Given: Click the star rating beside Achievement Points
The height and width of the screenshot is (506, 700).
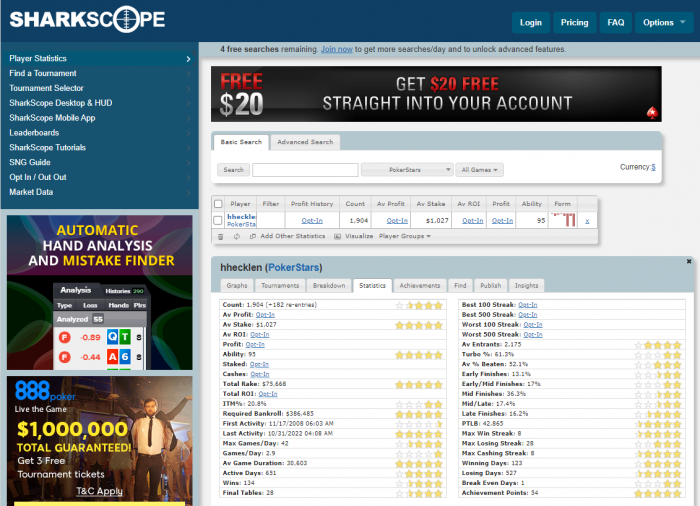Looking at the screenshot, I should coord(658,493).
